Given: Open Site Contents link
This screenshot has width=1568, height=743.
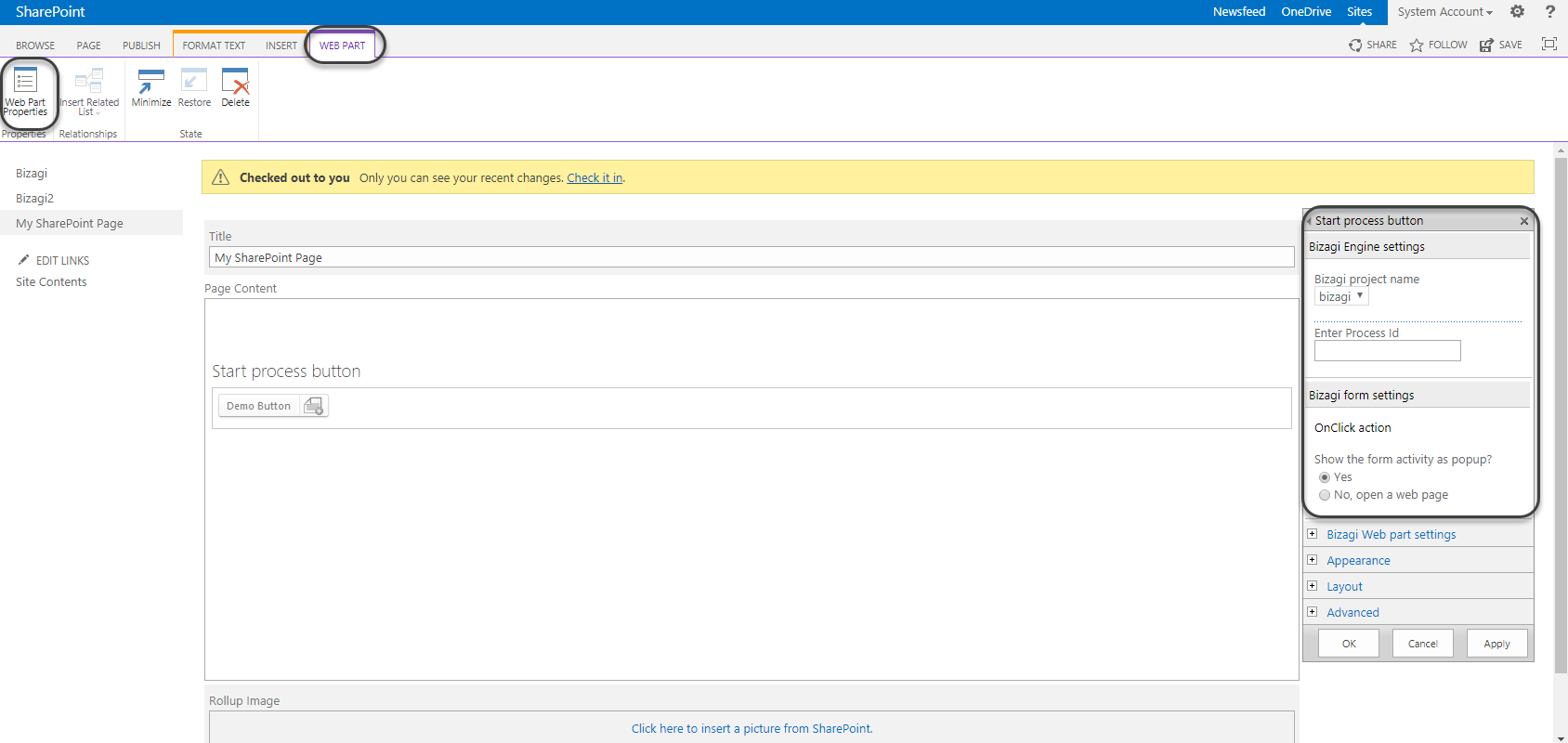Looking at the screenshot, I should pyautogui.click(x=51, y=282).
